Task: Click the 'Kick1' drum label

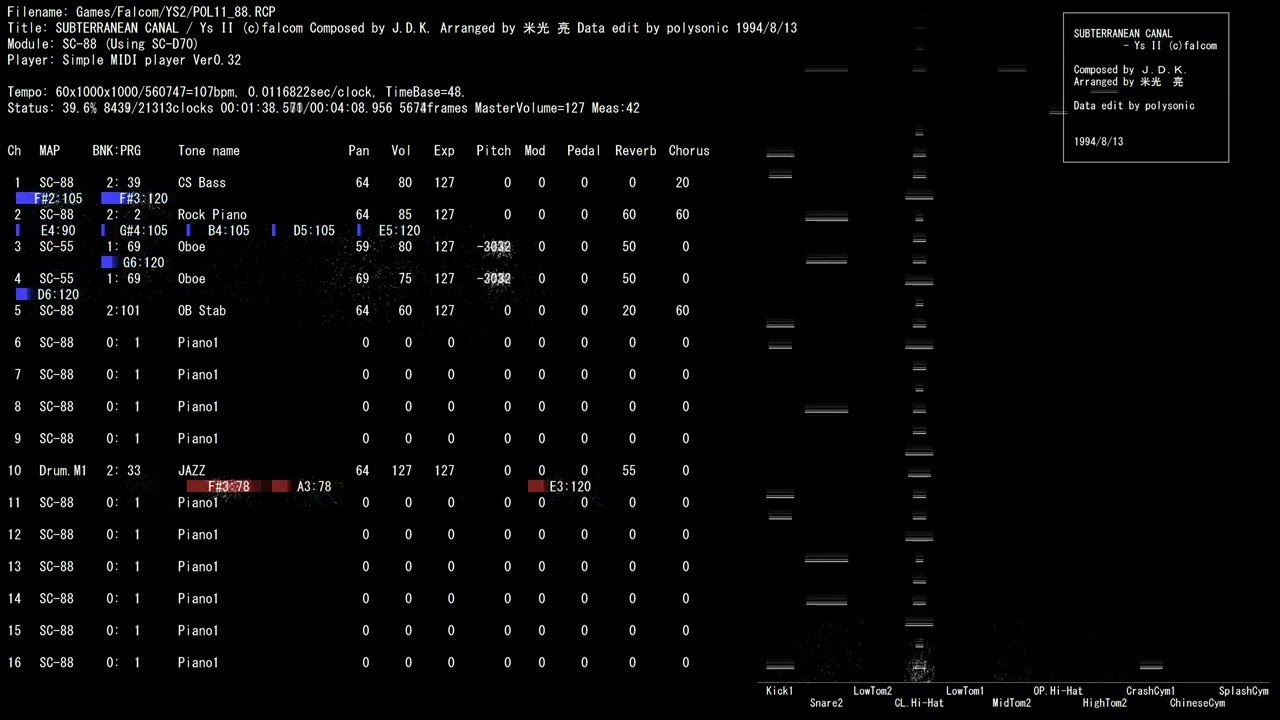Action: point(780,691)
